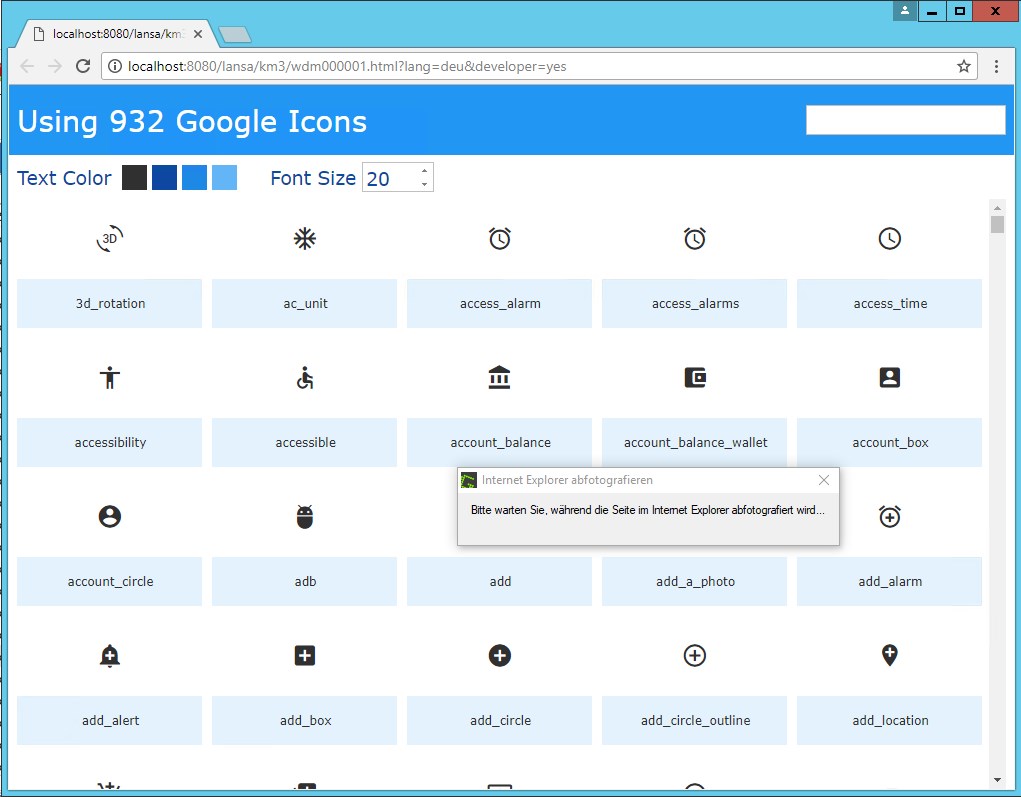Click the add_alert bell icon

[110, 655]
